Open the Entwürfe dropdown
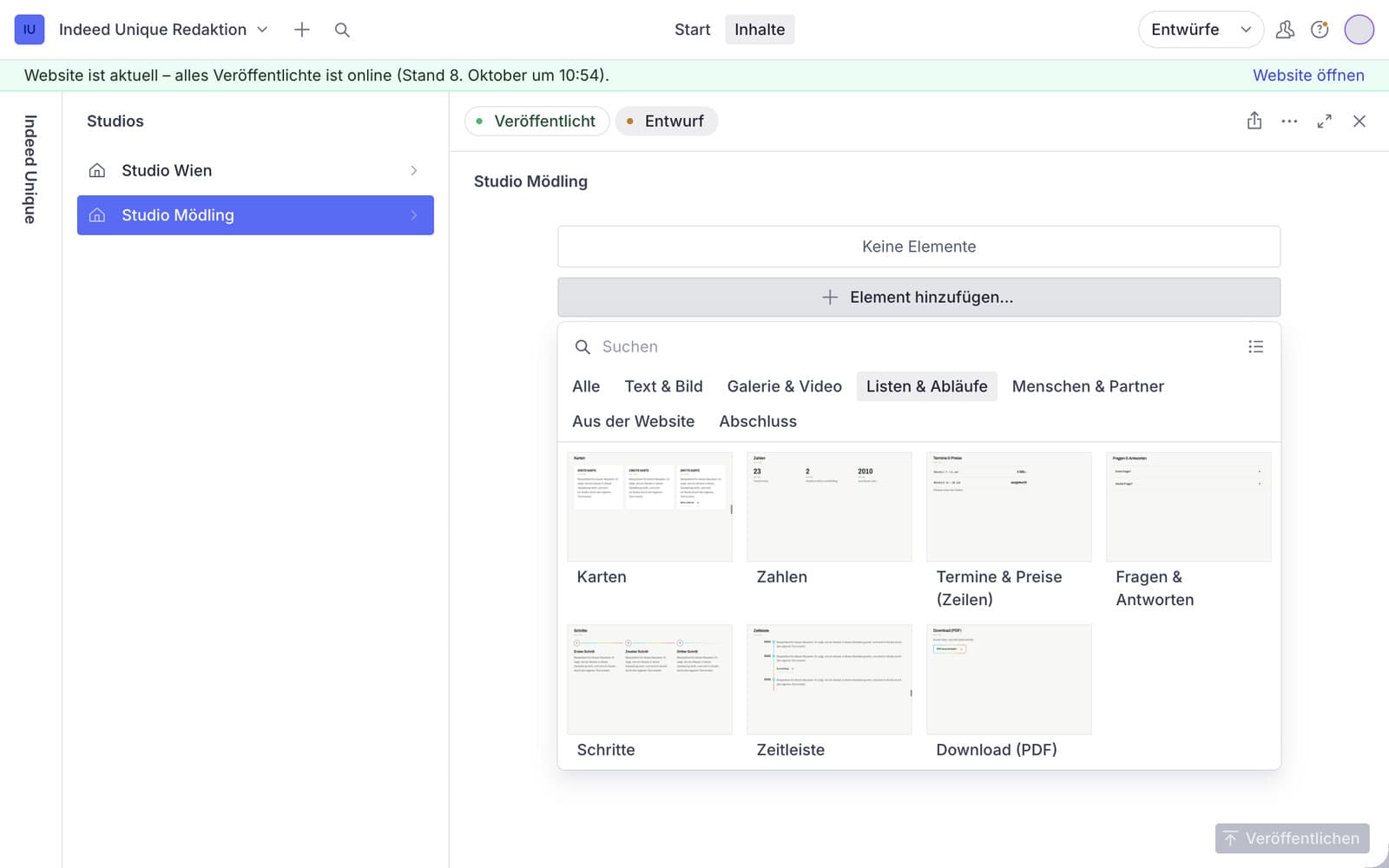This screenshot has width=1389, height=868. point(1201,30)
